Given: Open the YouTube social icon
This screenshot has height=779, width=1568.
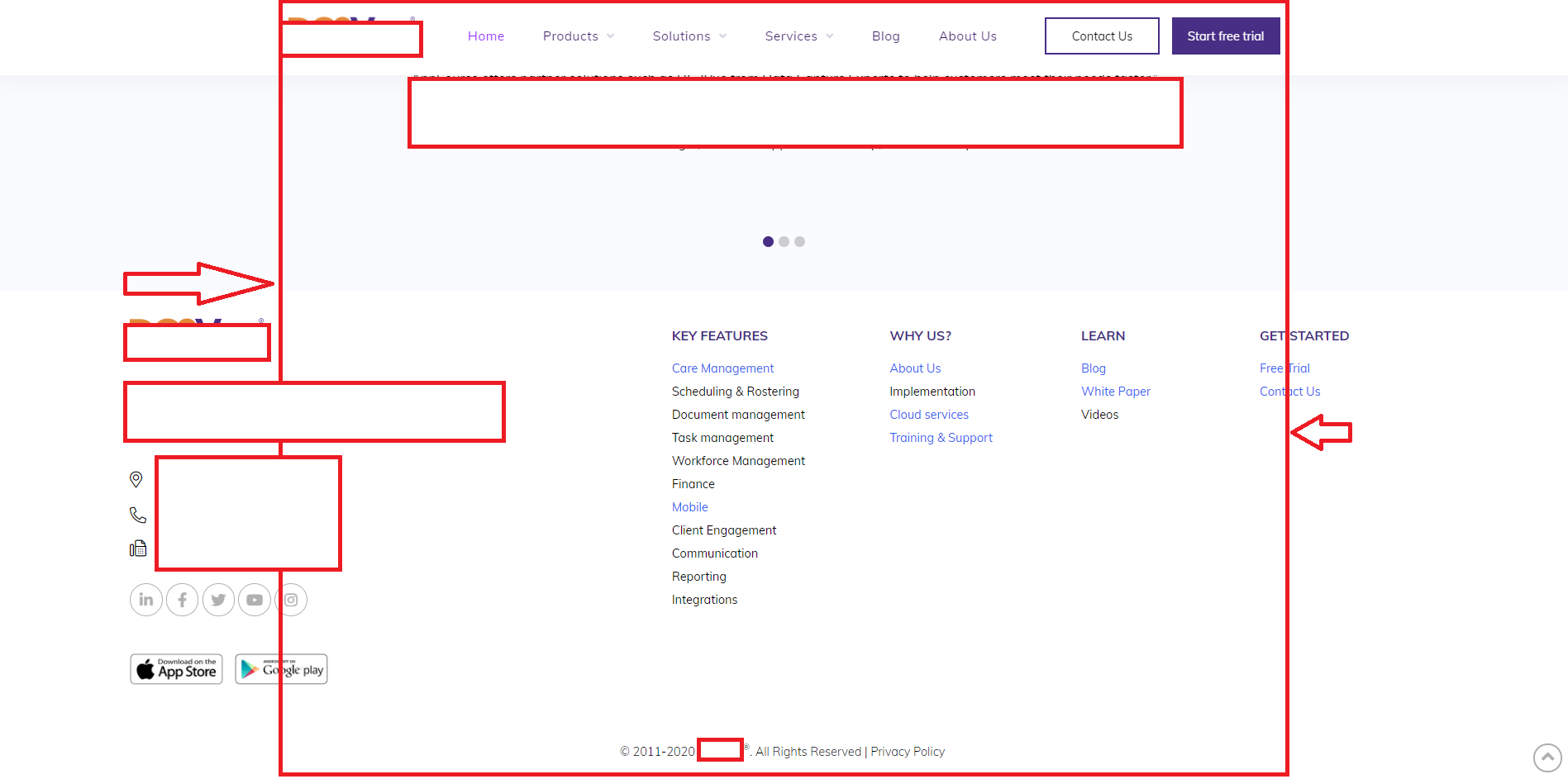Looking at the screenshot, I should click(x=255, y=600).
